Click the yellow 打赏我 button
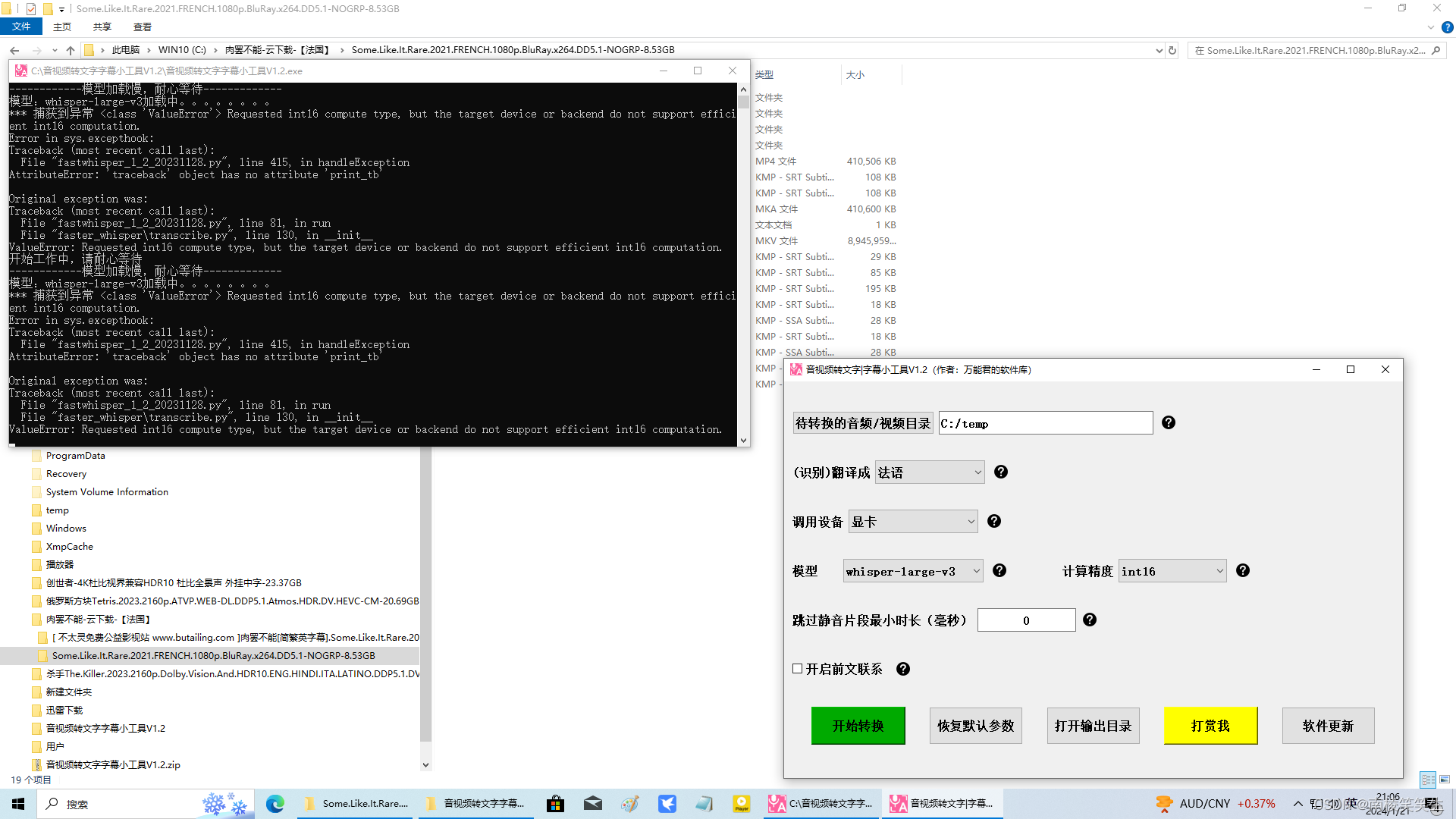The image size is (1456, 819). coord(1210,726)
